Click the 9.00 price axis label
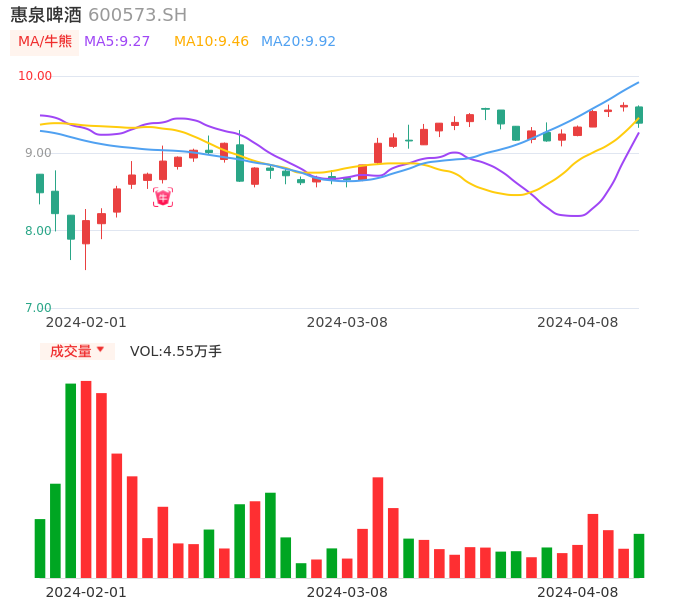This screenshot has width=686, height=606. point(38,153)
